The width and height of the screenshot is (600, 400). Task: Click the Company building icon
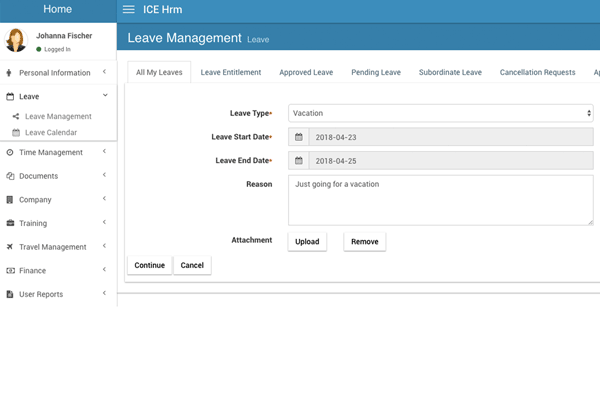(10, 200)
